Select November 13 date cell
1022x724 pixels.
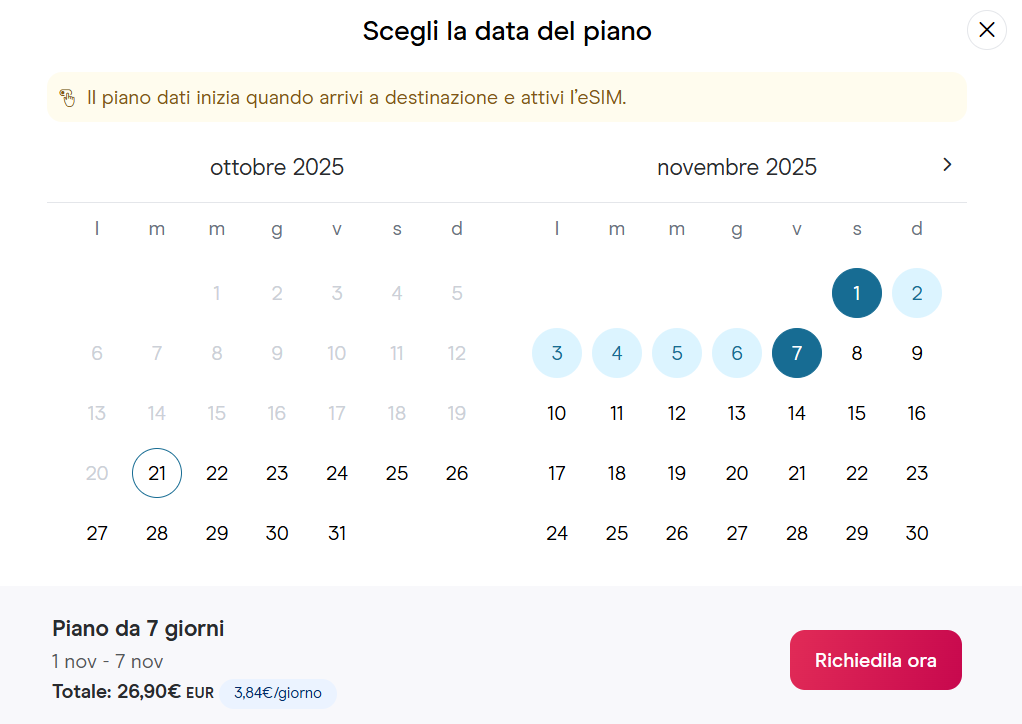[x=737, y=413]
